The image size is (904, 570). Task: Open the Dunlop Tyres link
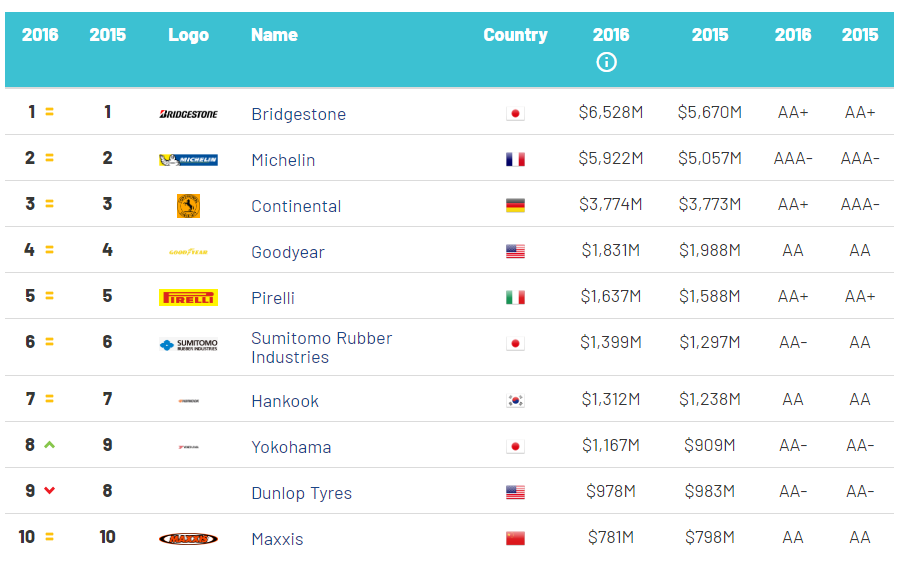tap(302, 493)
